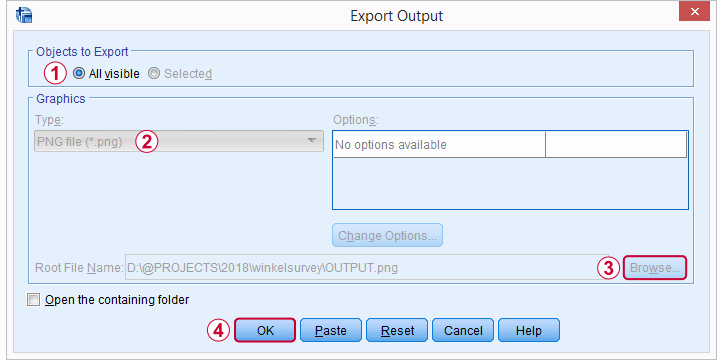Click the Paste button
The width and height of the screenshot is (720, 360).
click(331, 330)
